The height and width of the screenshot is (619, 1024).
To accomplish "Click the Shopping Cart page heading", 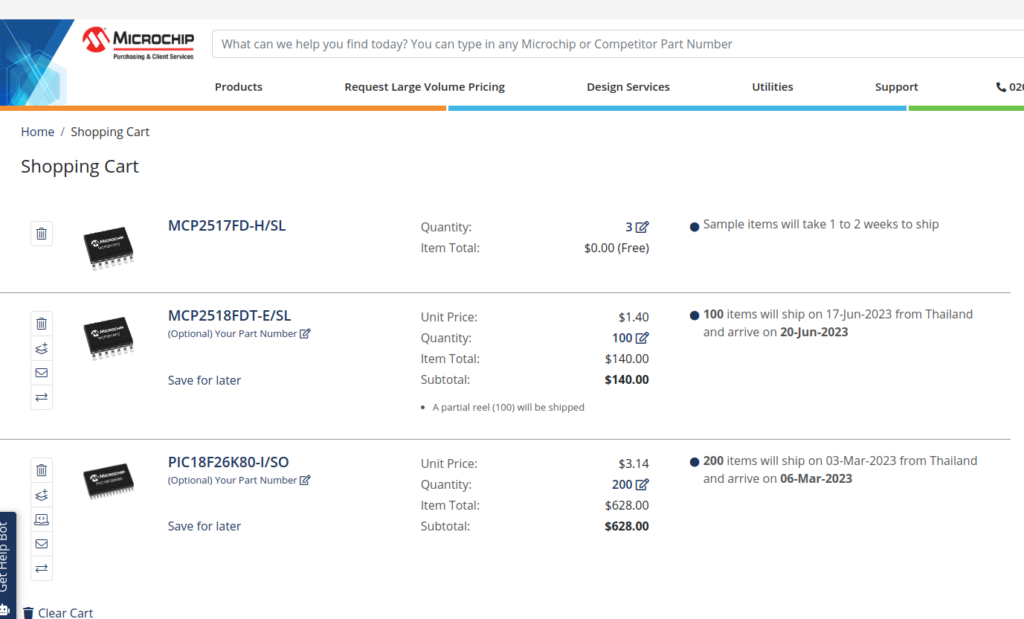I will (x=80, y=167).
